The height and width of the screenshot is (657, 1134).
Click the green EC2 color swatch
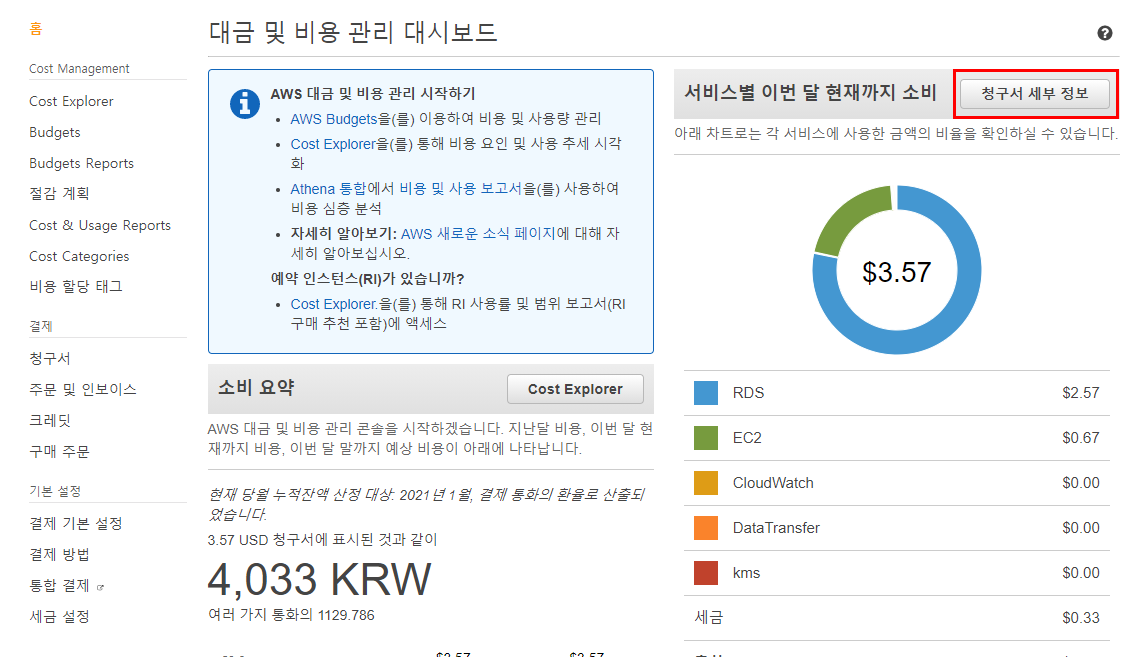[706, 438]
